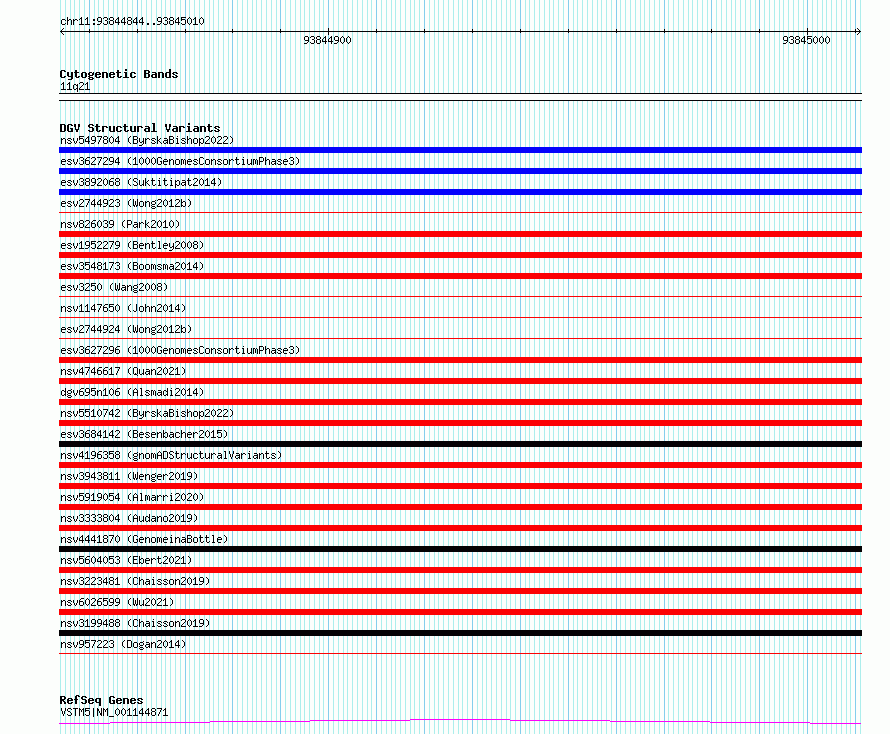Click the blue bar under esv3892068
The width and height of the screenshot is (890, 734).
(460, 192)
